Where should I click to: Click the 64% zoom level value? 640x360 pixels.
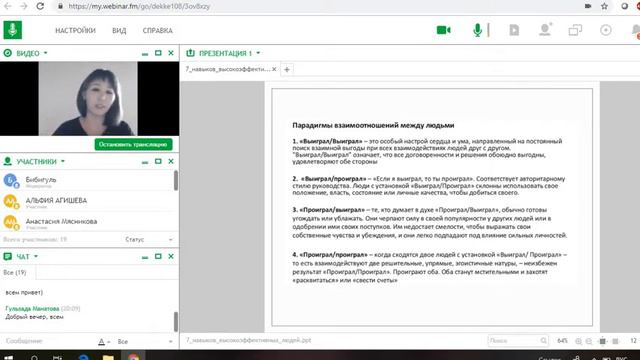coord(562,341)
